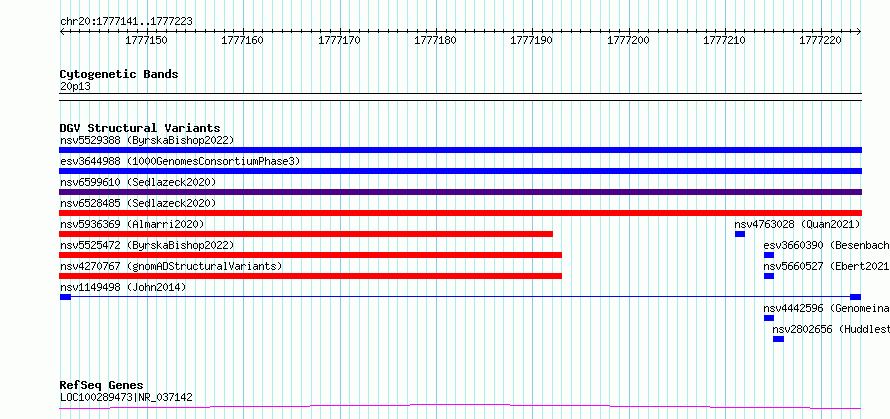
Task: Open variant nsv4270767 (gnomADStructuralVariants) label
Action: pyautogui.click(x=171, y=266)
